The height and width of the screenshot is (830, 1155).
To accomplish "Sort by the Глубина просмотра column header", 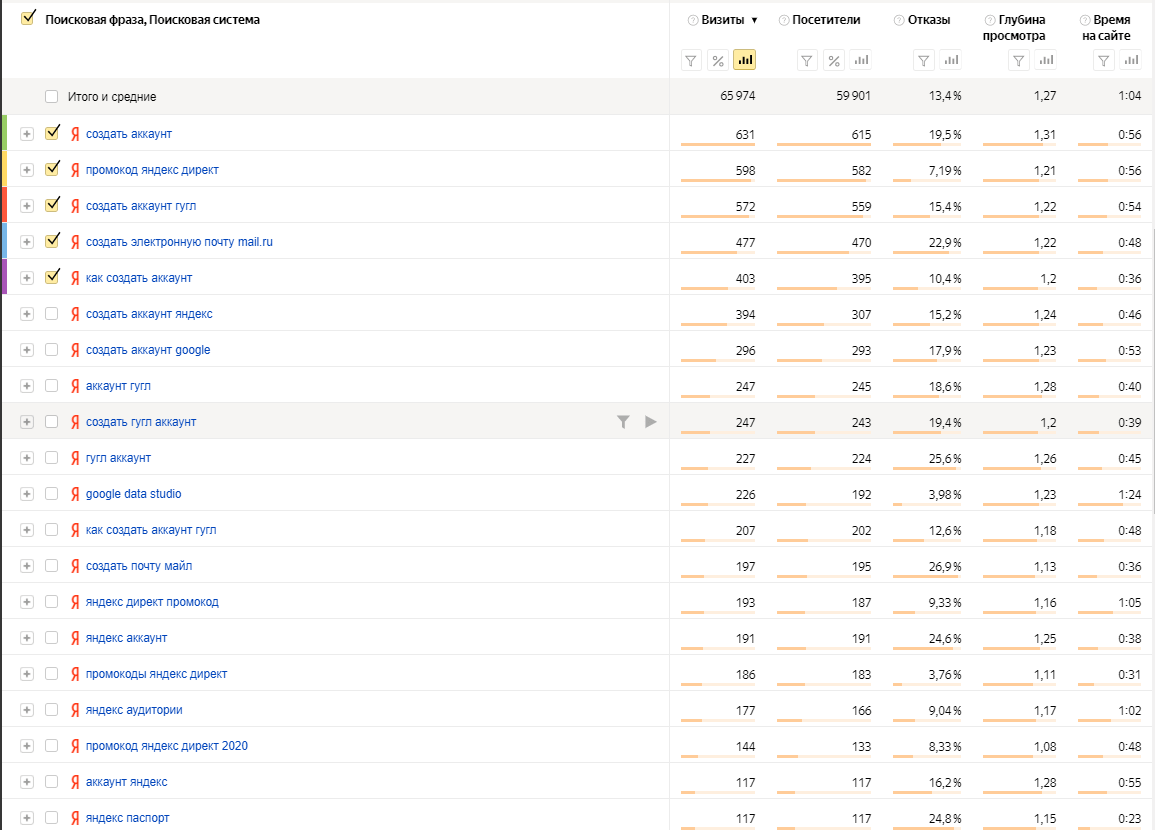I will [1014, 28].
